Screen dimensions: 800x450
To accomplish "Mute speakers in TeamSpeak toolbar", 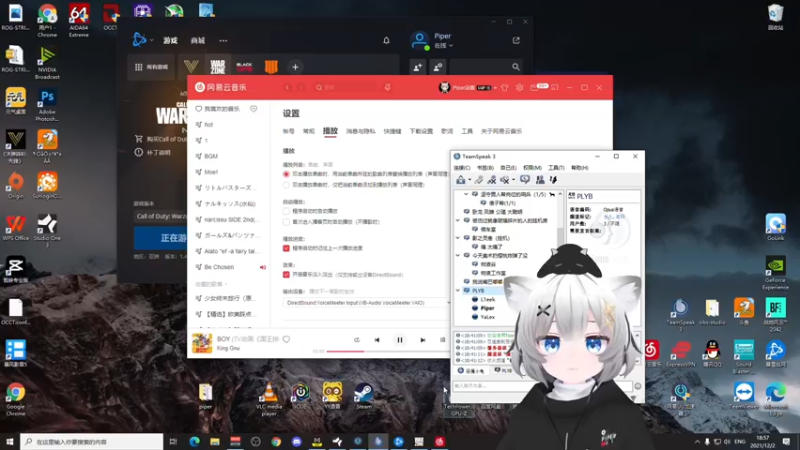I will pyautogui.click(x=505, y=180).
